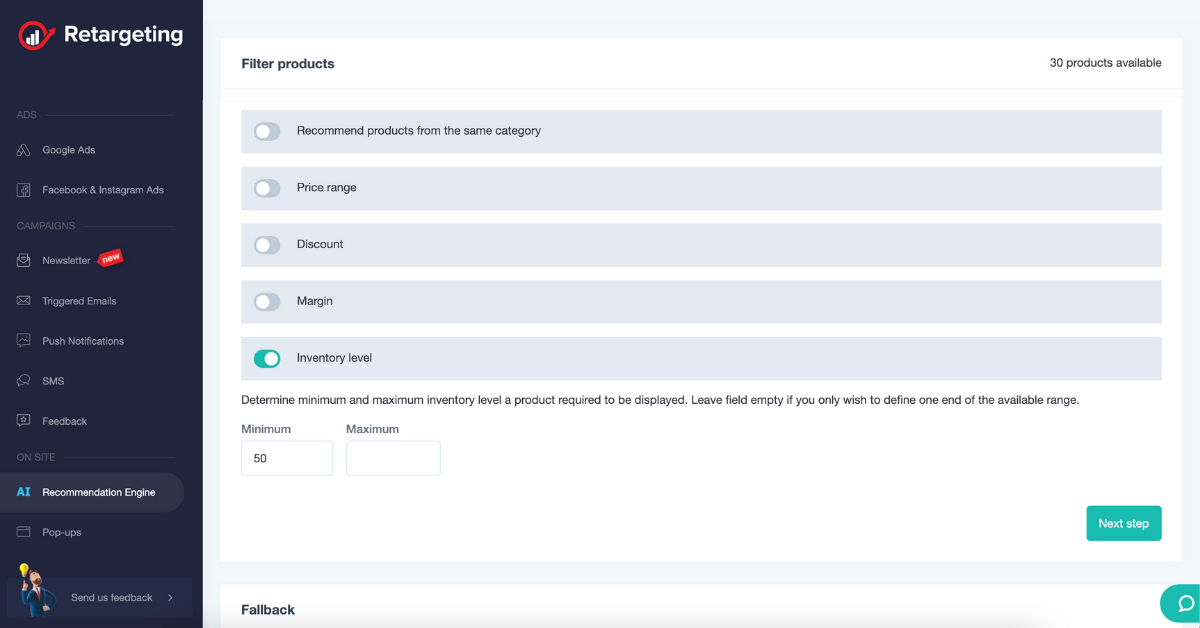The width and height of the screenshot is (1200, 628).
Task: Open Recommendation Engine menu item
Action: coord(98,492)
